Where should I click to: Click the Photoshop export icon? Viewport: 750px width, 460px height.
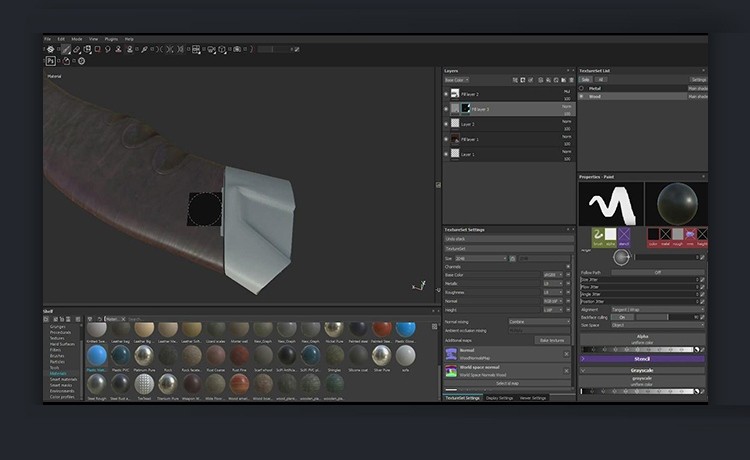pyautogui.click(x=51, y=61)
